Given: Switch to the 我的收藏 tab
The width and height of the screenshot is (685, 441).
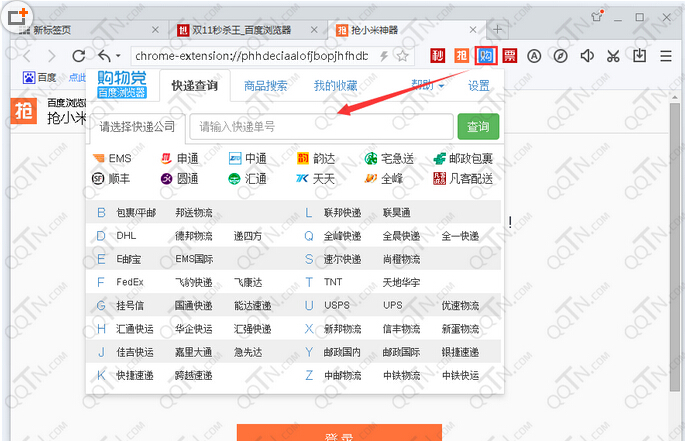Looking at the screenshot, I should coord(334,86).
